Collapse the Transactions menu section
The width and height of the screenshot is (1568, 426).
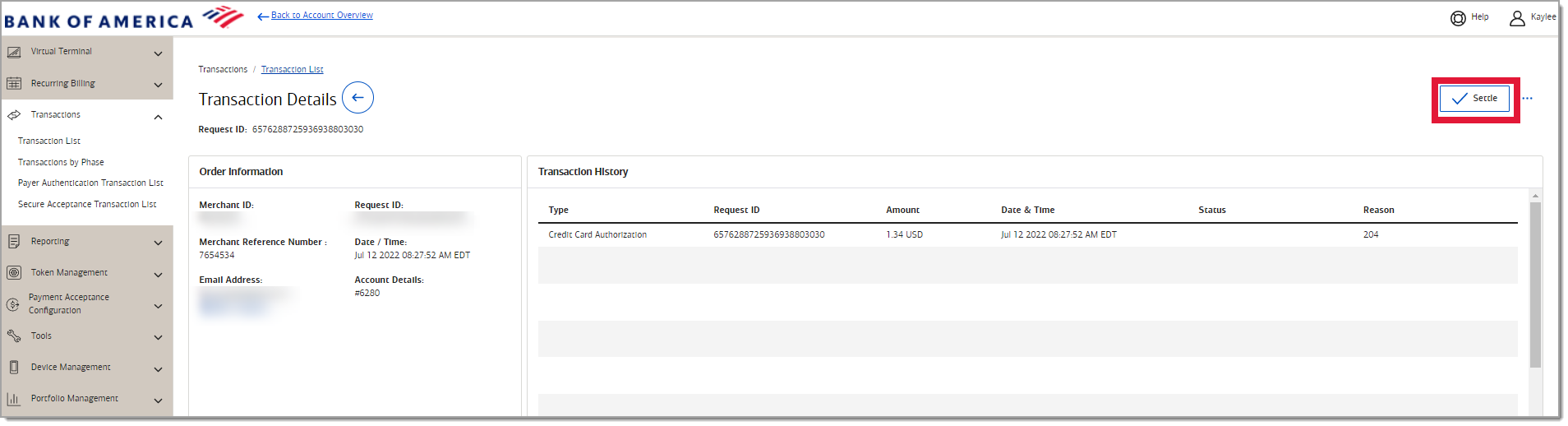[158, 117]
